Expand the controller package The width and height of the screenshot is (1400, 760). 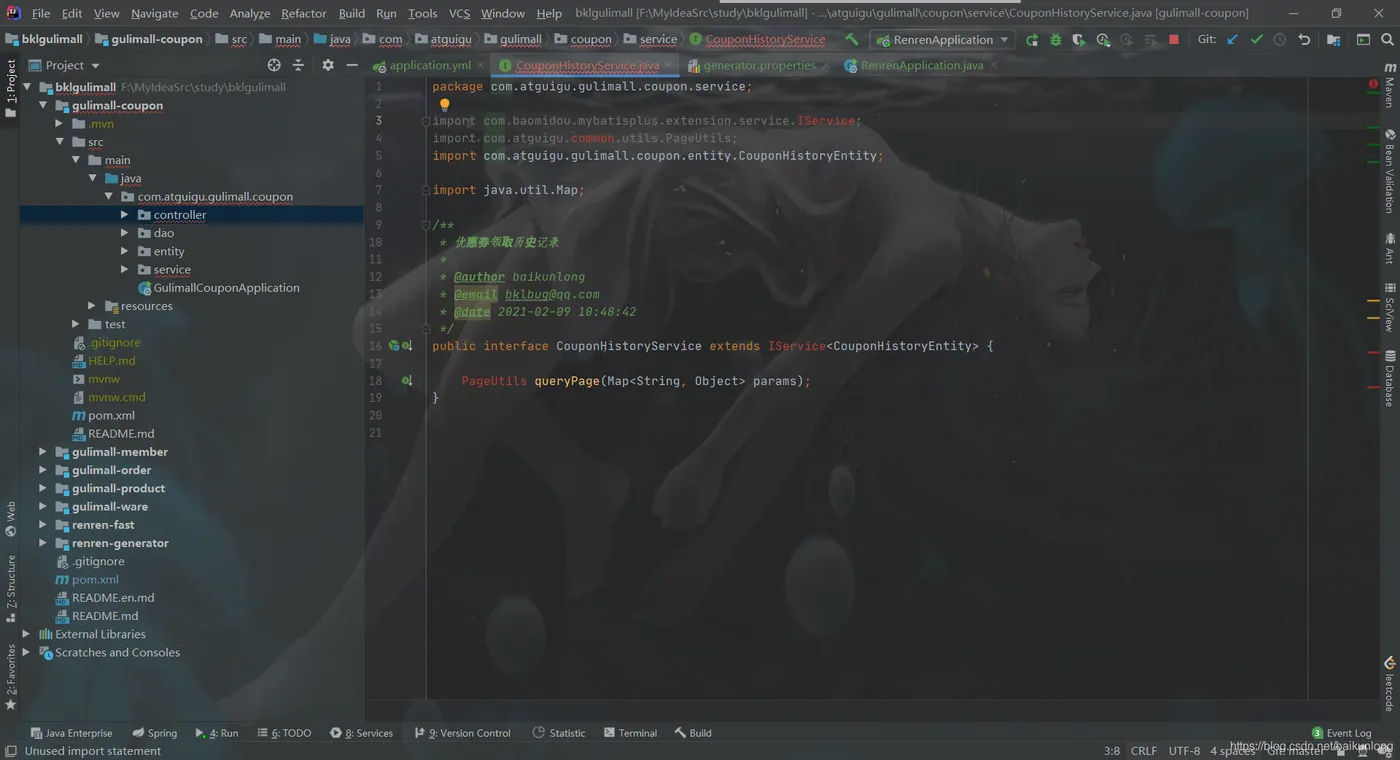coord(125,215)
